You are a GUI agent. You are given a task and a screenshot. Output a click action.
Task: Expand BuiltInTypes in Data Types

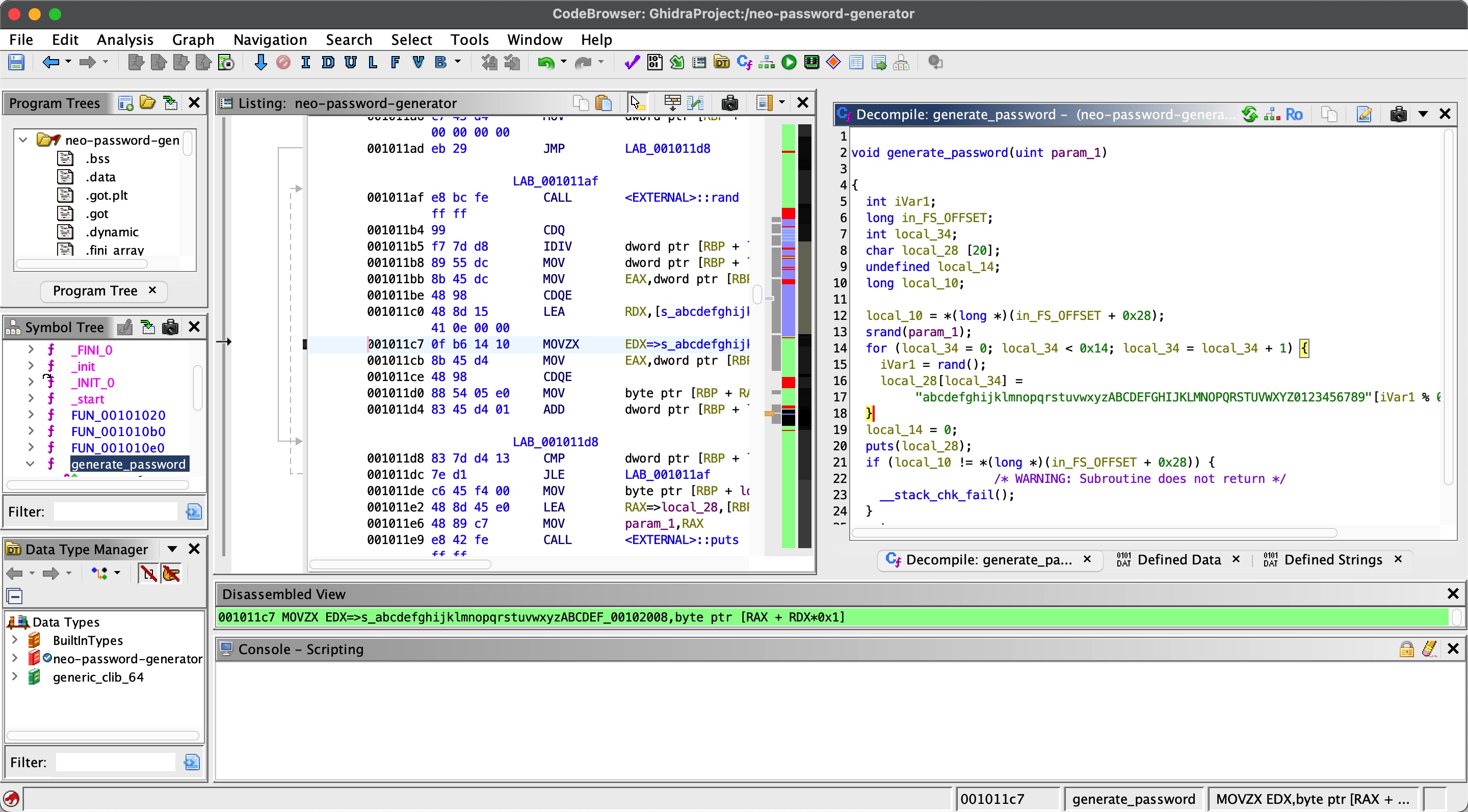pos(15,640)
